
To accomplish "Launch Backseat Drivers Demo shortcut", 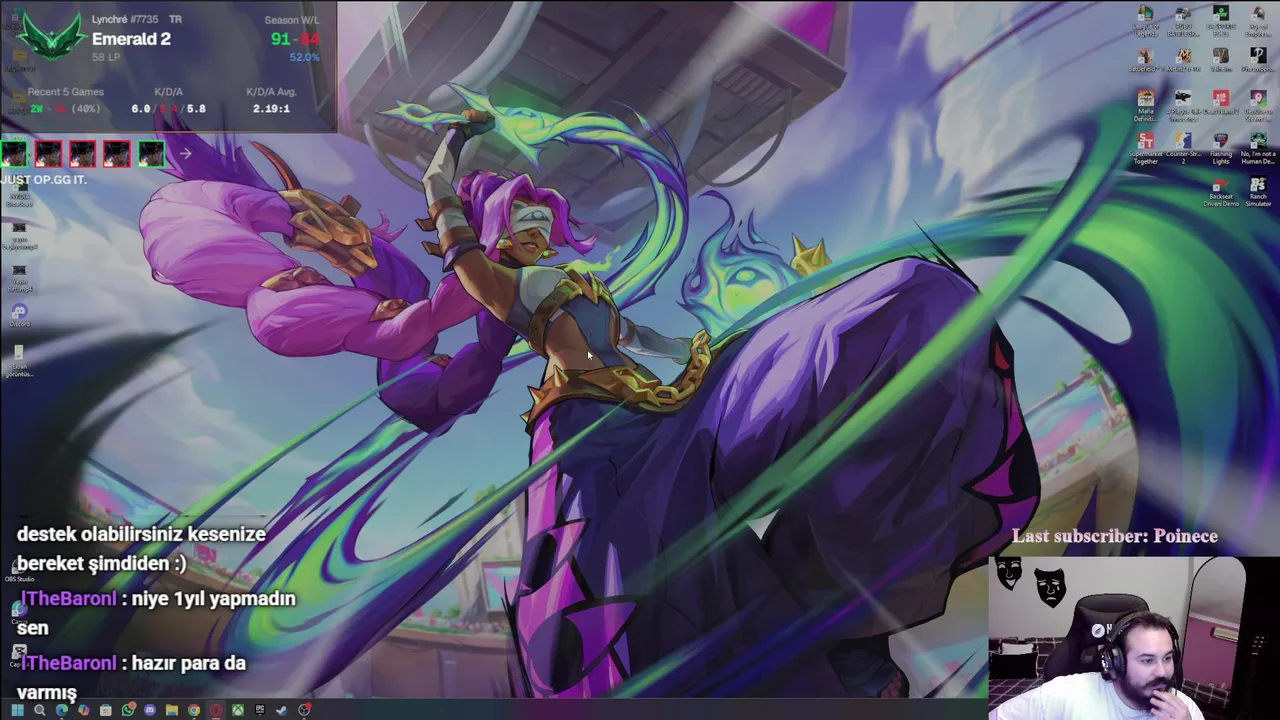I will click(1221, 192).
